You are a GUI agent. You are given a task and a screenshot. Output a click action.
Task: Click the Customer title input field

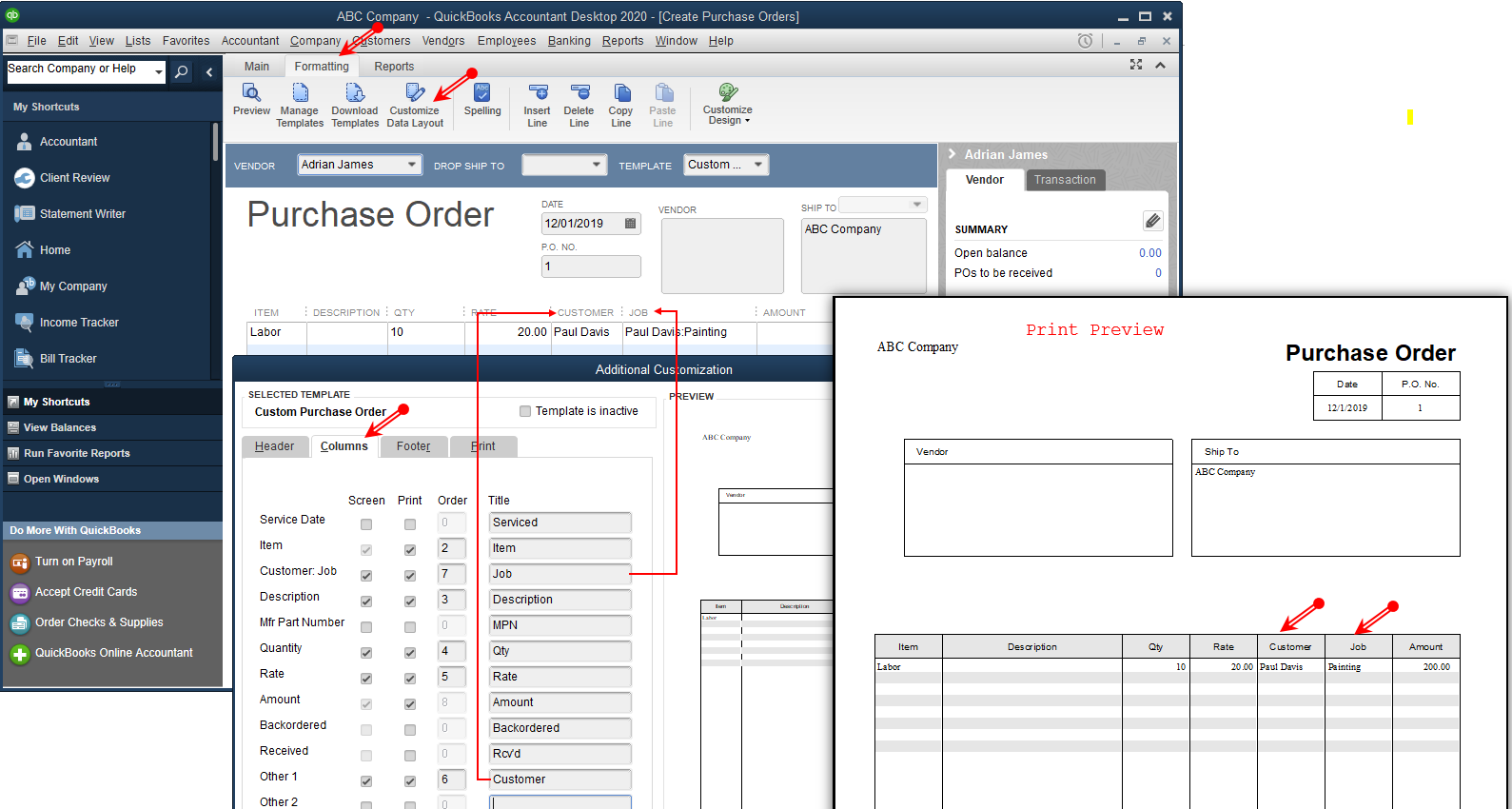pos(560,779)
